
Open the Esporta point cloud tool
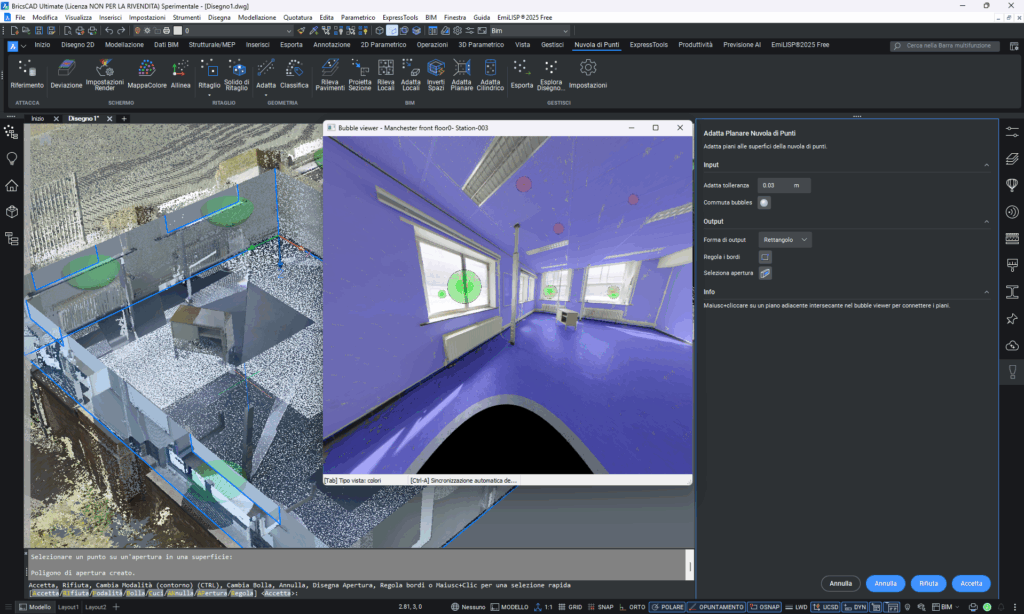[521, 74]
